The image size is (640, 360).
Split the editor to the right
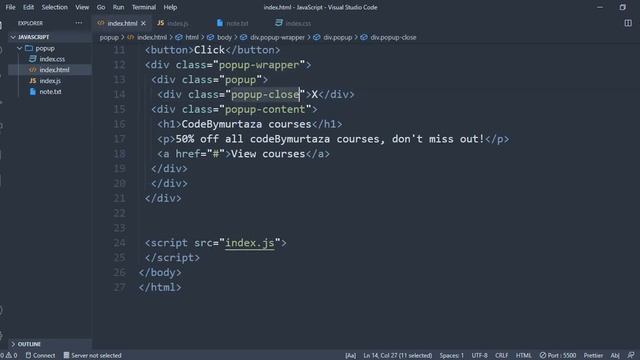[628, 23]
